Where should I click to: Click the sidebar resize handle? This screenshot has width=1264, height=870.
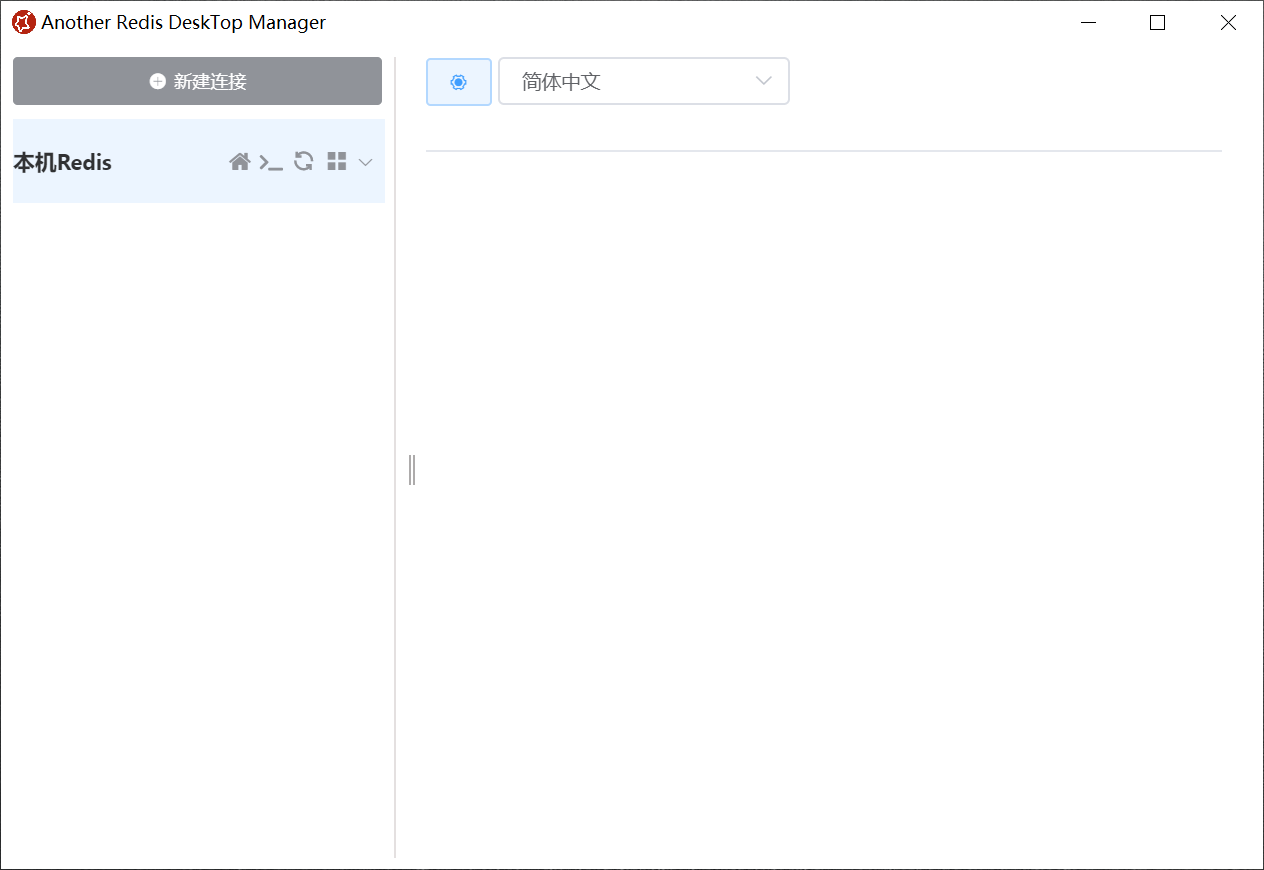pos(412,469)
